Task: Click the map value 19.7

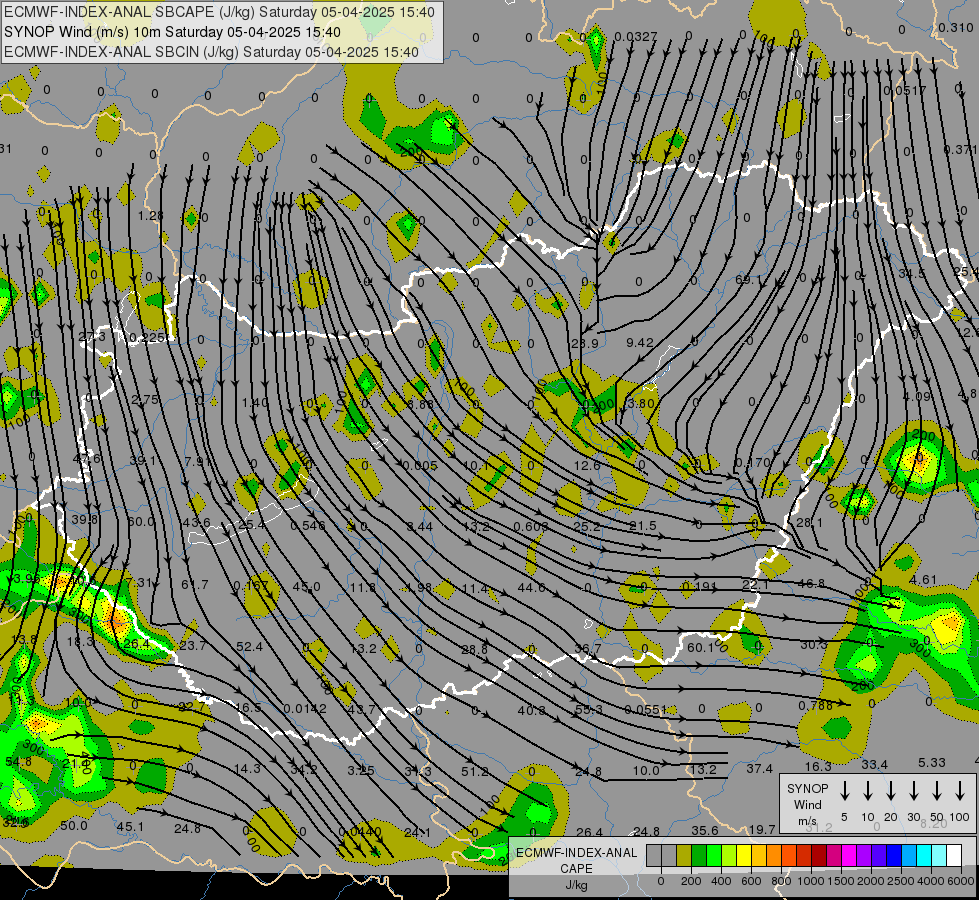Action: tap(762, 829)
